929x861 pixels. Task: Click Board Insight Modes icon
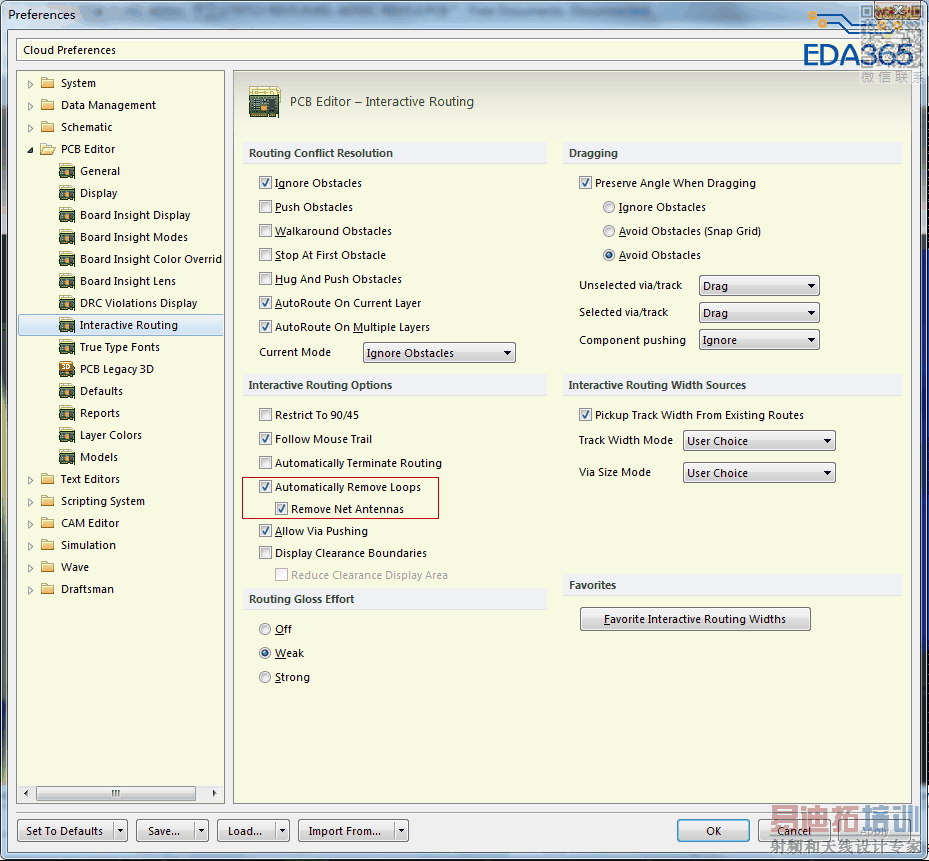click(67, 237)
